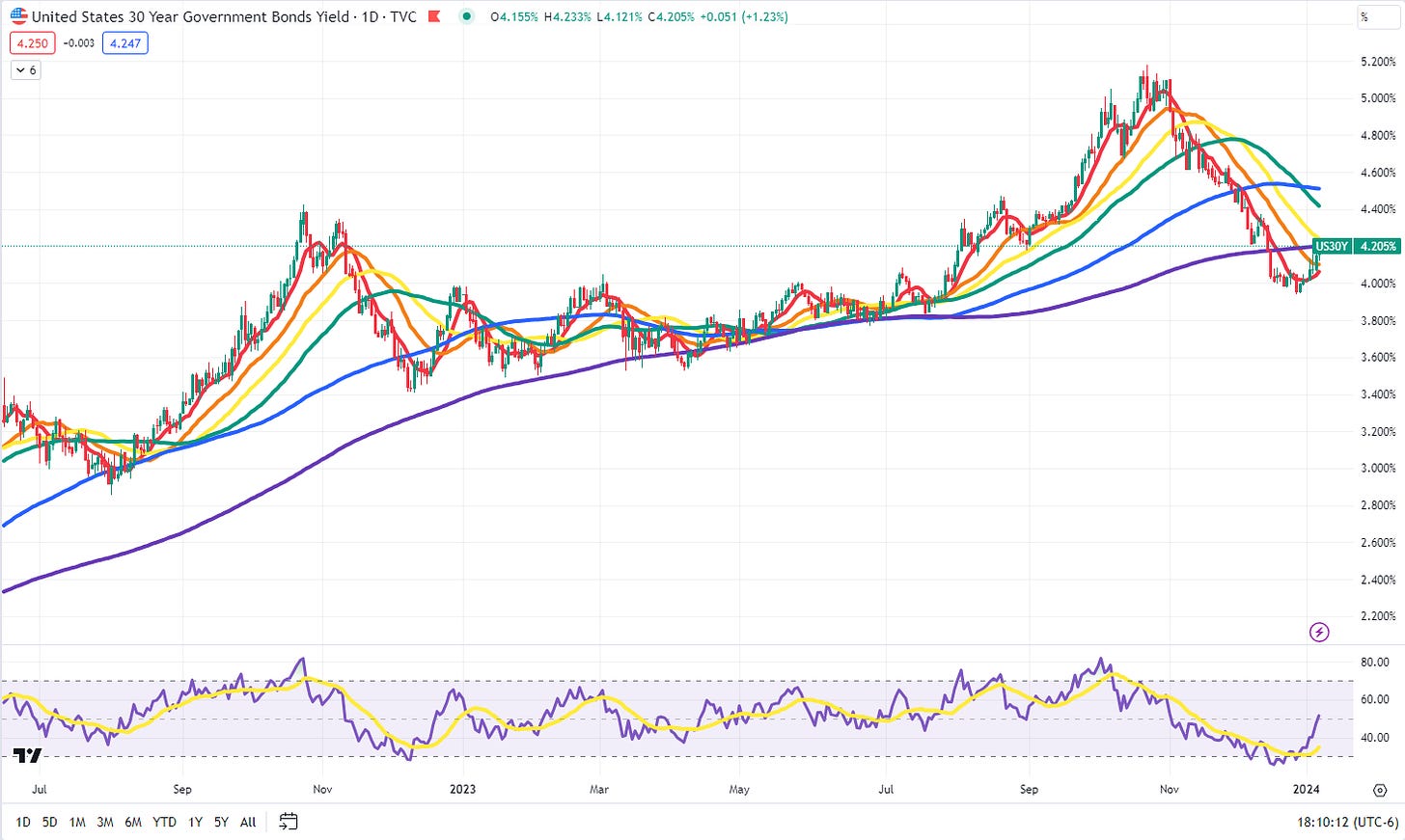Select the All time range
Viewport: 1405px width, 840px height.
[x=248, y=822]
